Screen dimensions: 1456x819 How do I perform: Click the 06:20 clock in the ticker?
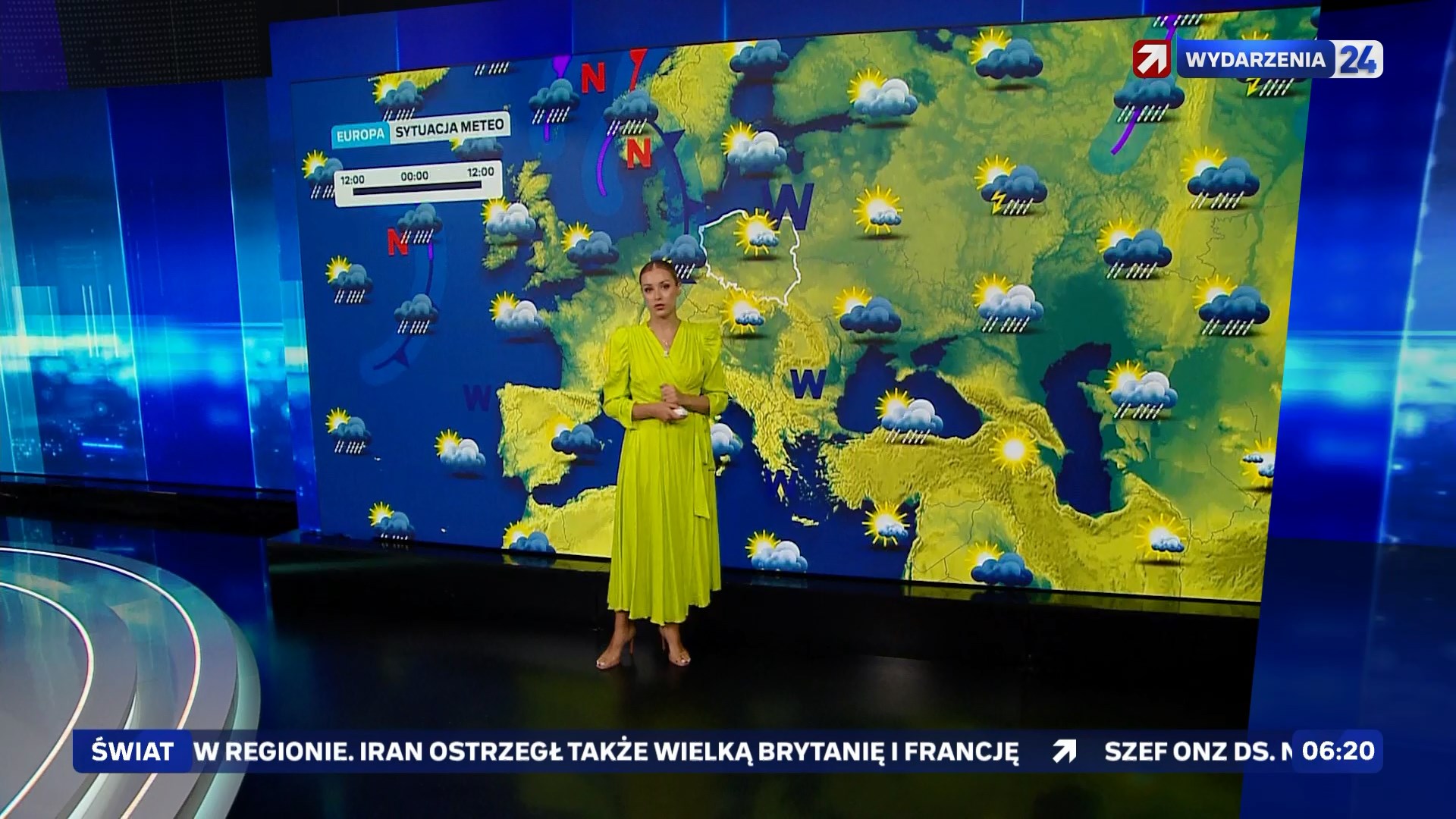pos(1338,751)
